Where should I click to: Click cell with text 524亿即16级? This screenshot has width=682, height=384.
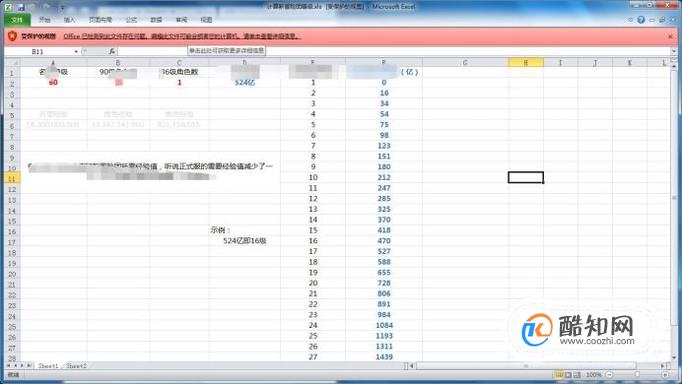coord(244,240)
